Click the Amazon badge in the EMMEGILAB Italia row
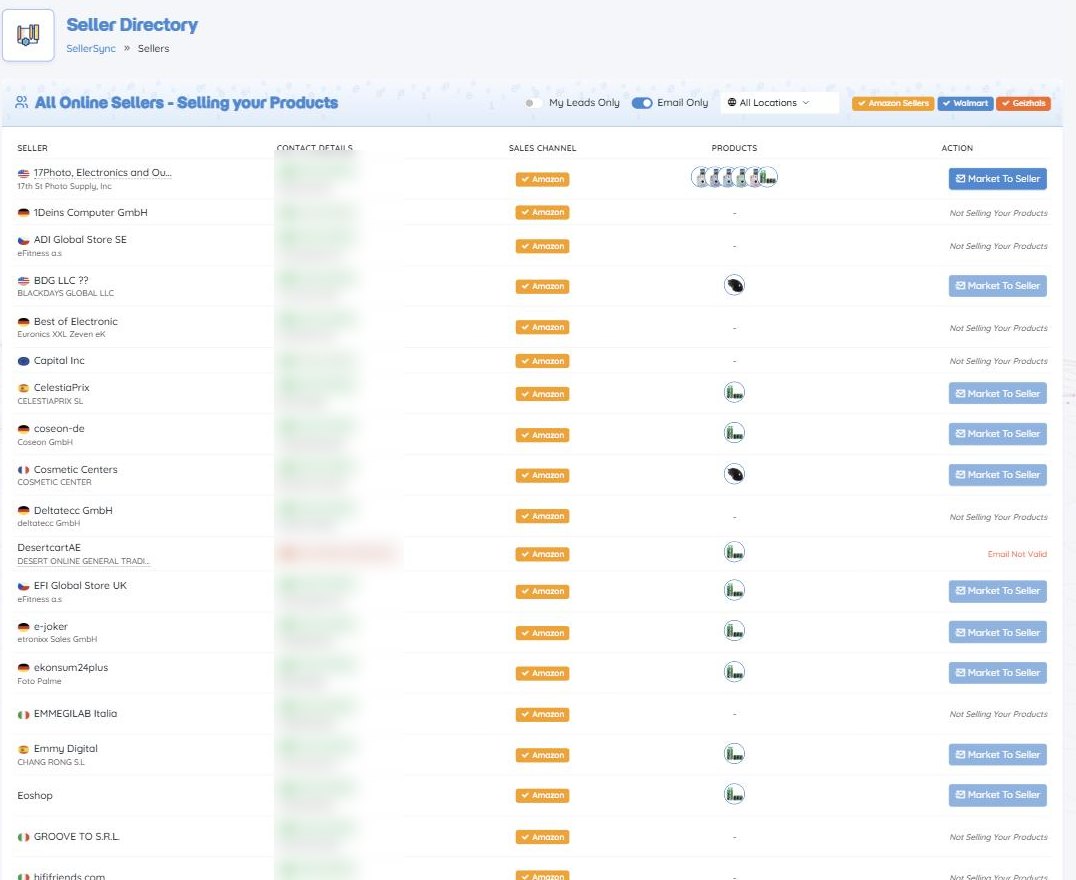Viewport: 1076px width, 880px height. (x=542, y=714)
